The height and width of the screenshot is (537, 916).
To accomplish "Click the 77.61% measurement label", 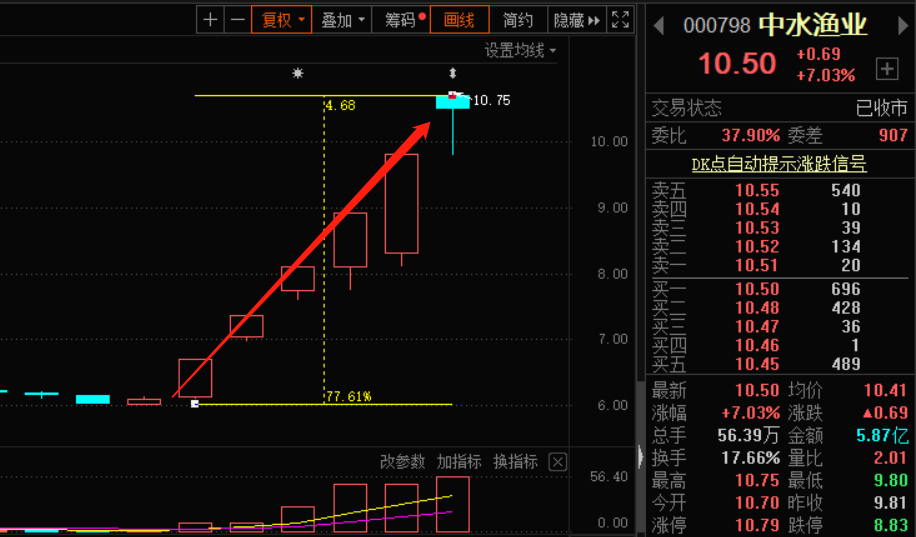I will (349, 397).
